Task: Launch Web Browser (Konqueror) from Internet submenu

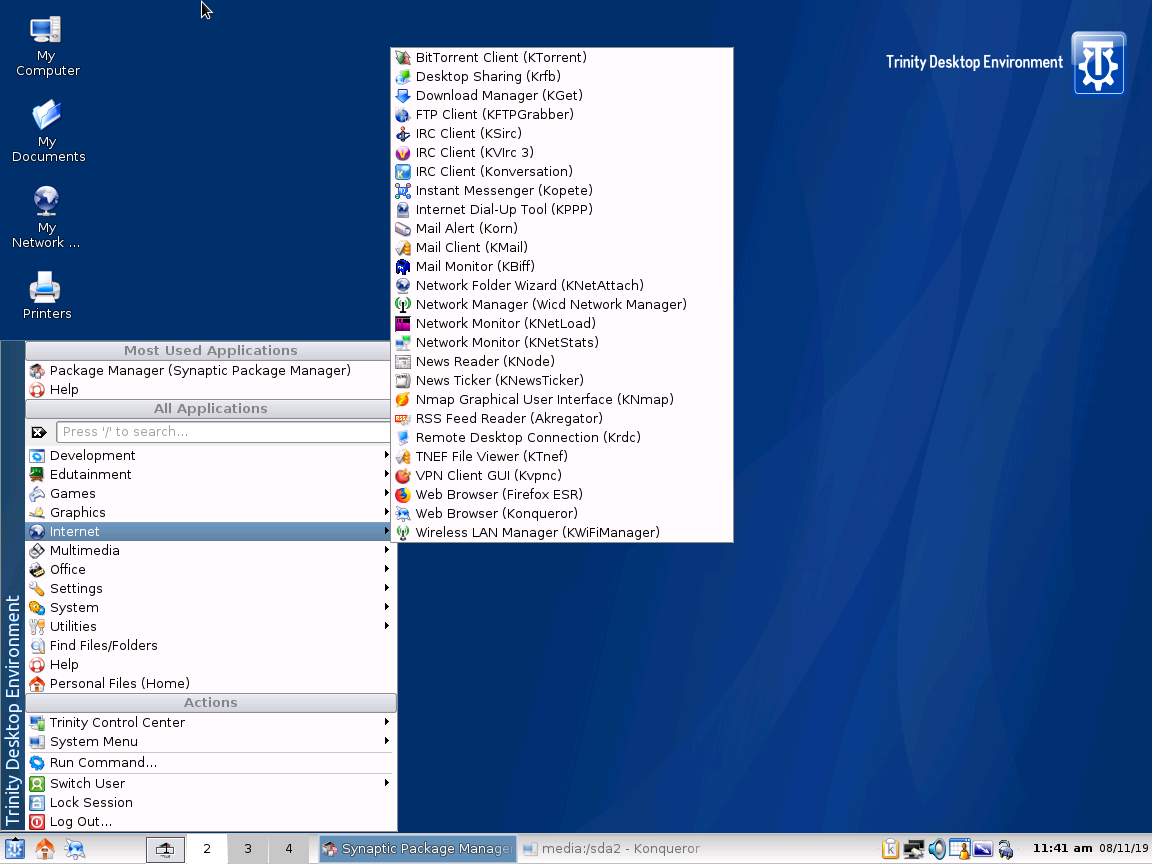Action: (562, 514)
